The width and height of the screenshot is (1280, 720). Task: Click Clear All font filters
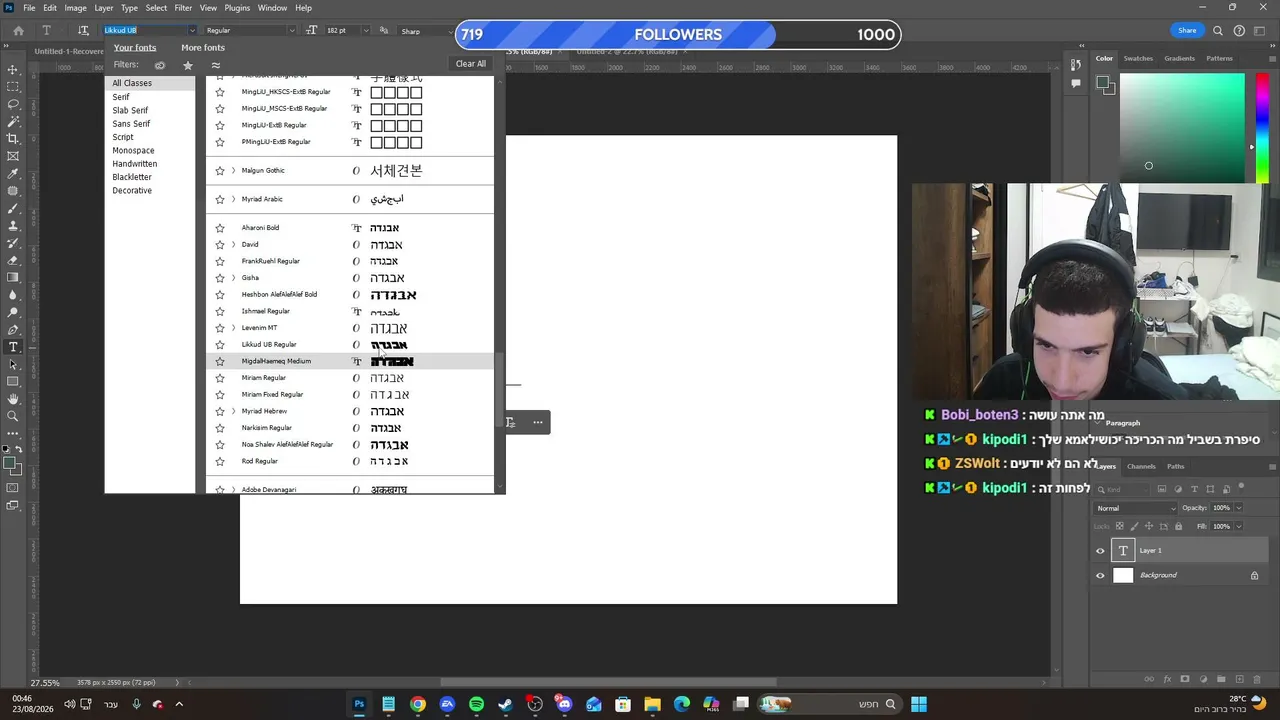point(471,64)
